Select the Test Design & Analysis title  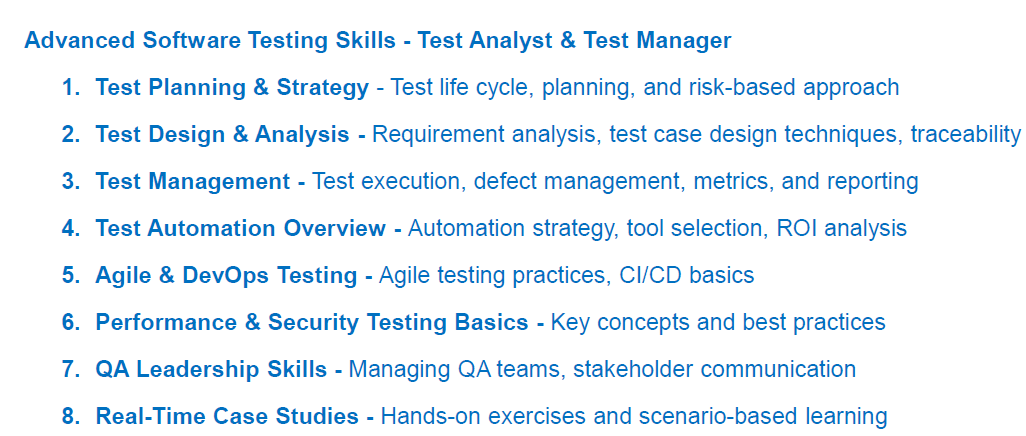[222, 135]
